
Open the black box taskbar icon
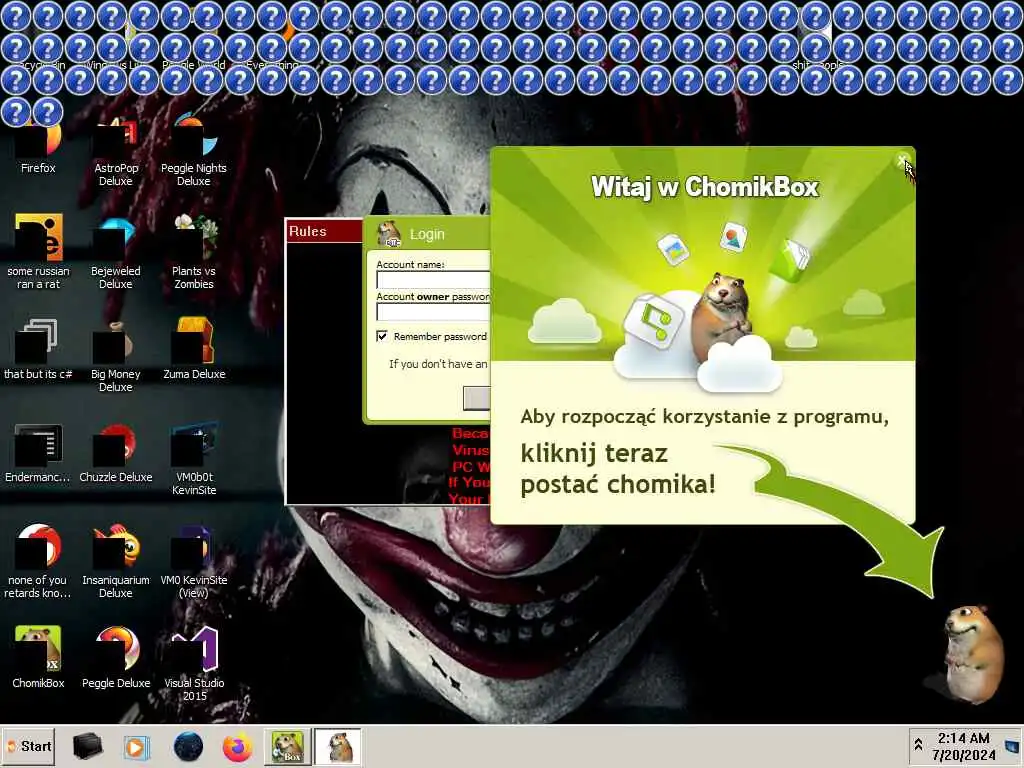[88, 746]
